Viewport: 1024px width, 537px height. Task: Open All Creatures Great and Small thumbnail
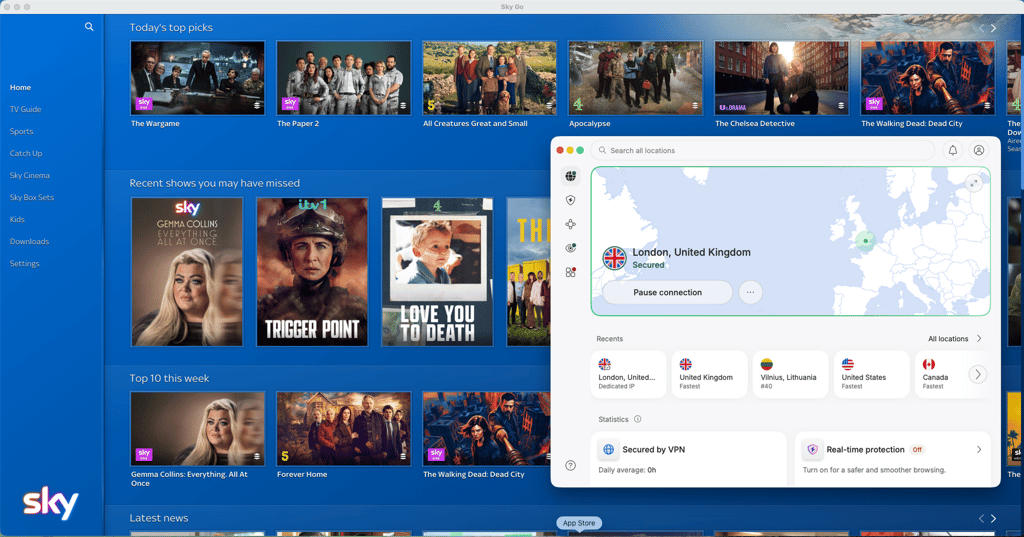pyautogui.click(x=490, y=78)
